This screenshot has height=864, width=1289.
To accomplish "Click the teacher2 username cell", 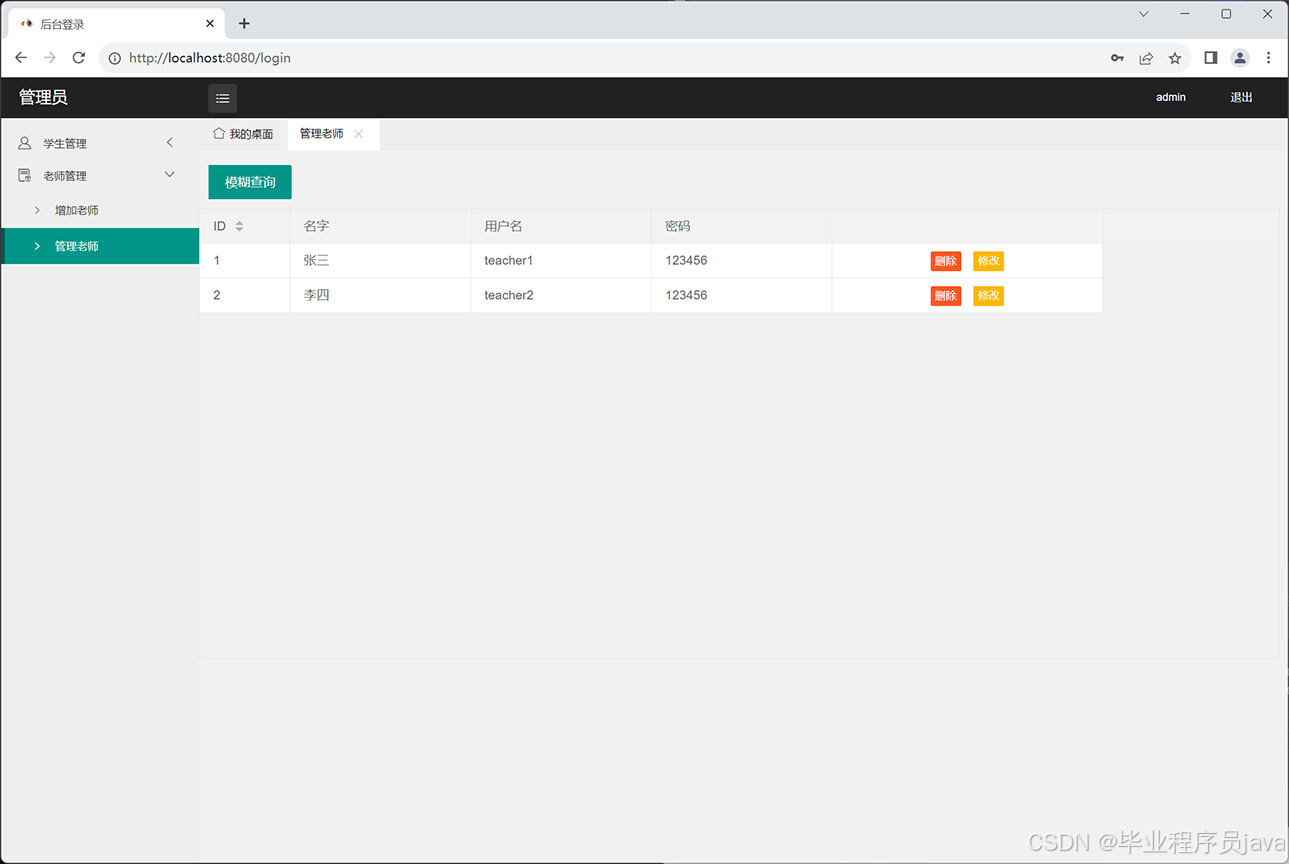I will pos(561,296).
